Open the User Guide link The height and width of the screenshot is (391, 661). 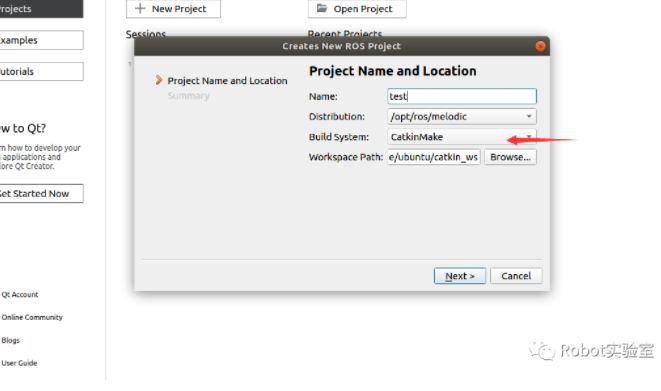tap(19, 363)
